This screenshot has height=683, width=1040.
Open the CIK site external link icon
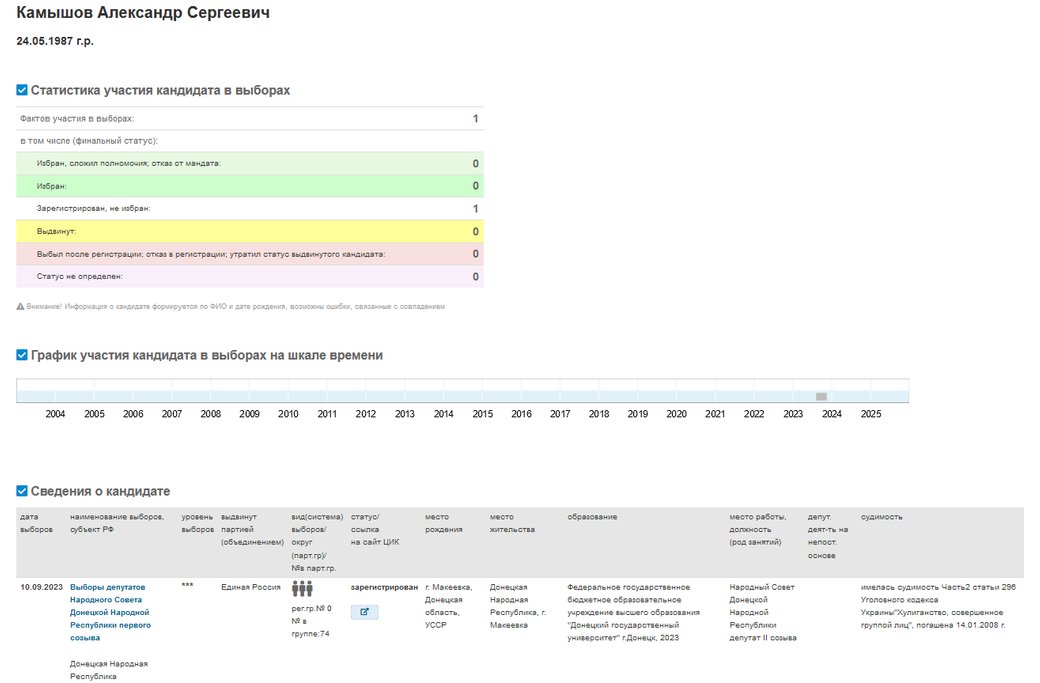coord(364,612)
